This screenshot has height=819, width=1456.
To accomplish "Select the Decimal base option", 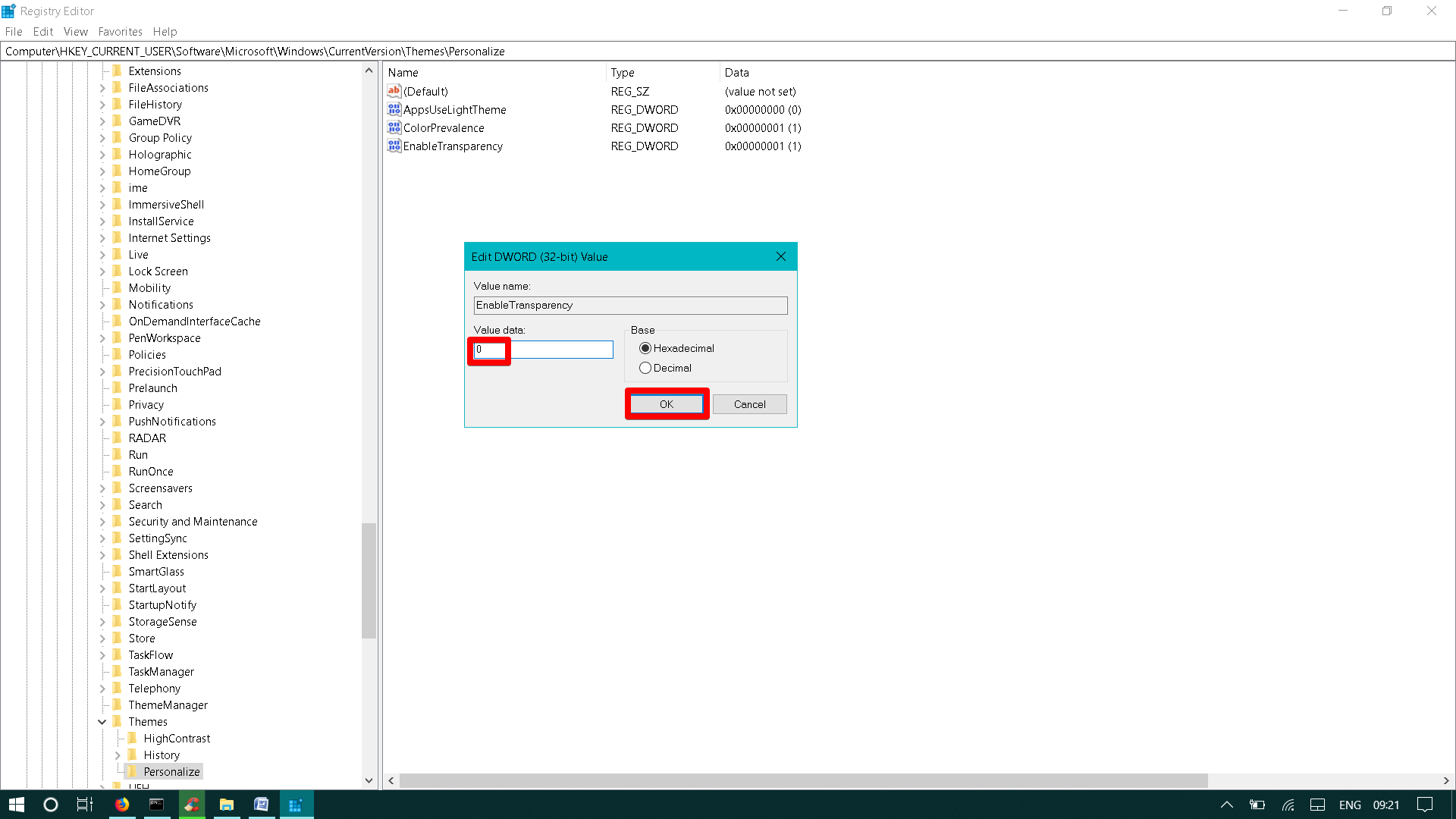I will pyautogui.click(x=645, y=368).
